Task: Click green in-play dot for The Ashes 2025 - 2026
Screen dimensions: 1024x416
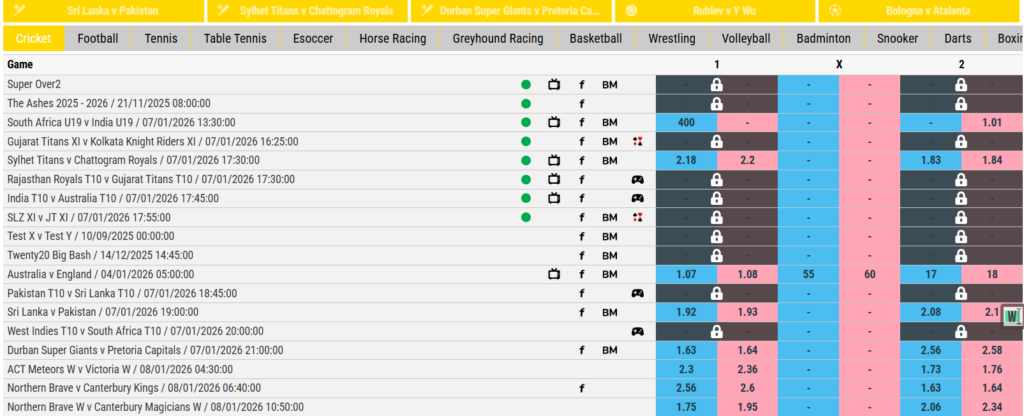Action: point(526,103)
